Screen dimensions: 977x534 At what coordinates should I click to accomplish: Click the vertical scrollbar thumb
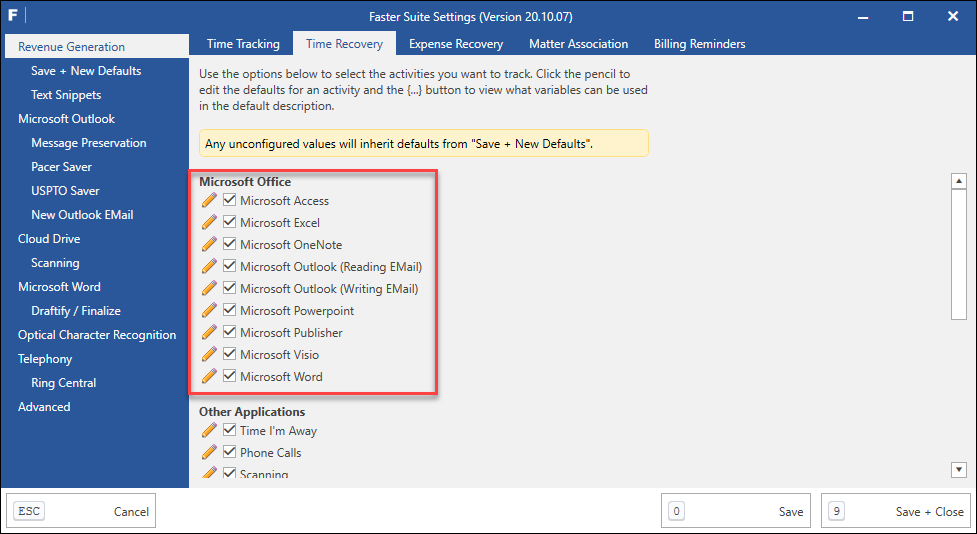click(959, 254)
